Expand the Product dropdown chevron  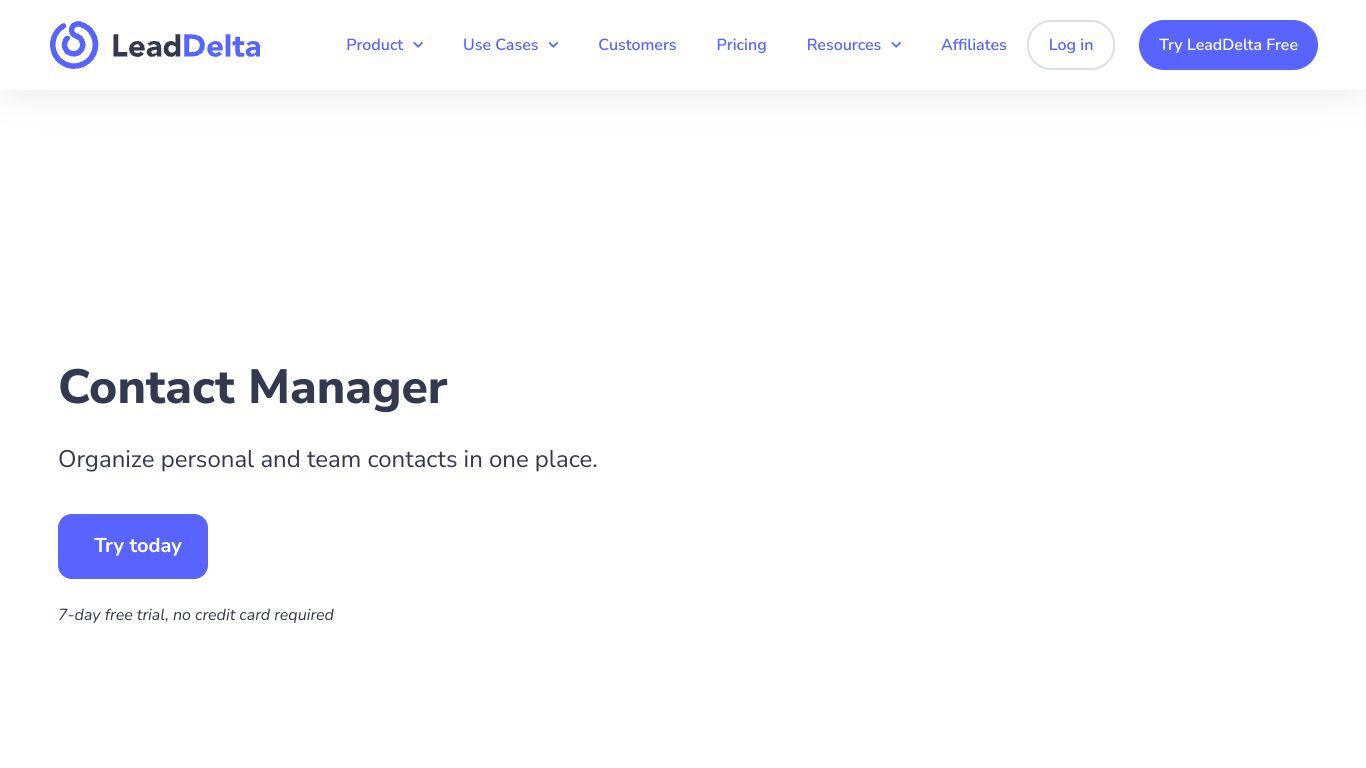coord(418,45)
